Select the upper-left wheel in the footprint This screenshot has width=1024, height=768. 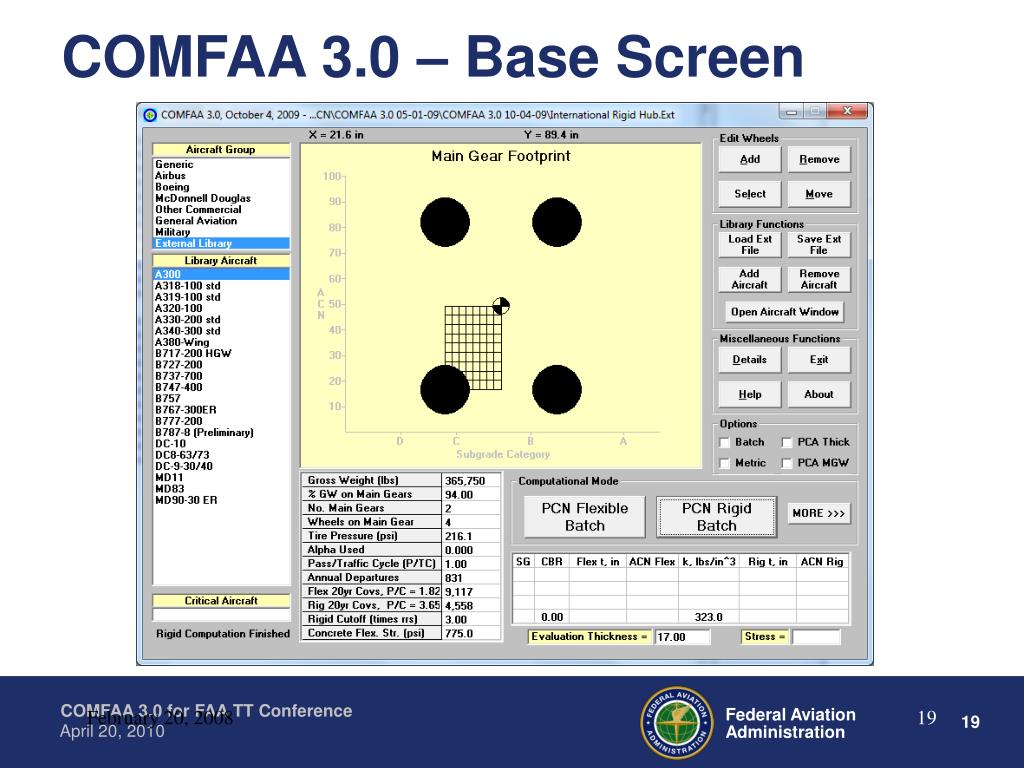pos(445,222)
